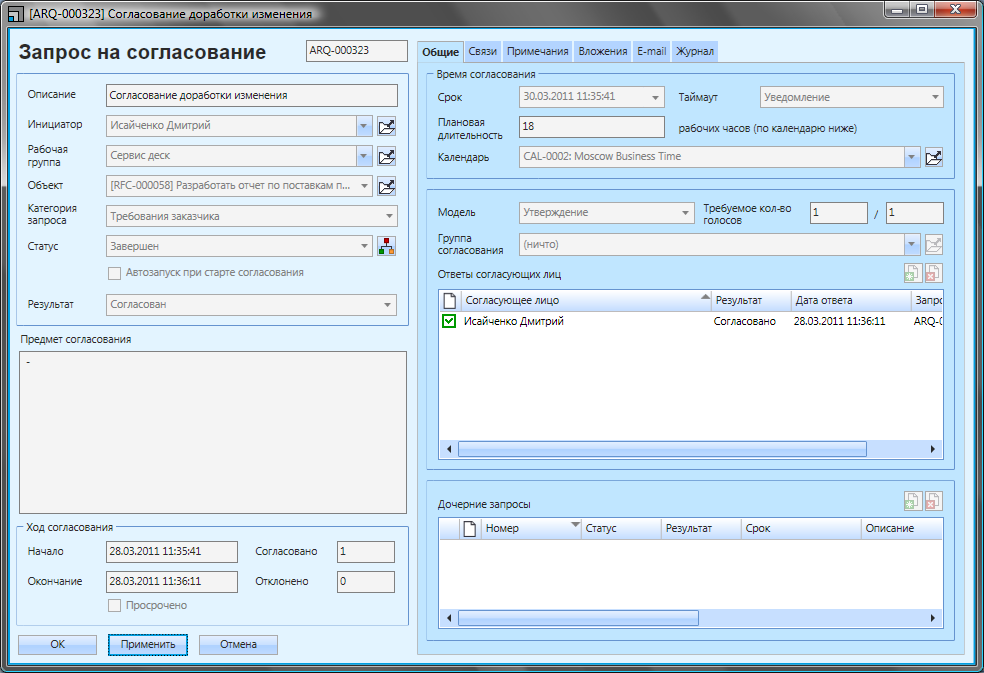The image size is (984, 673).
Task: Click the approvers table horizontal scrollbar thumb
Action: [x=662, y=449]
